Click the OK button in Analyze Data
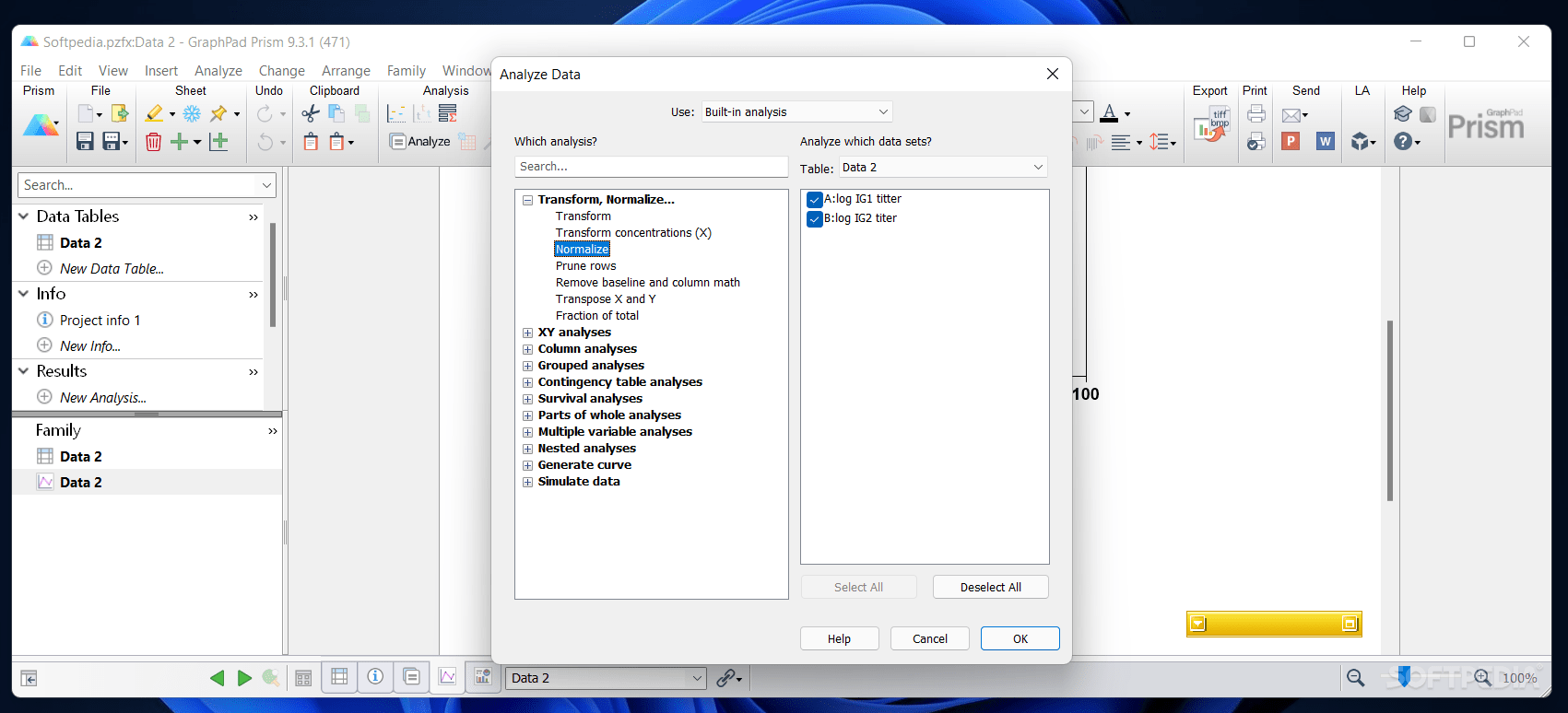 tap(1020, 638)
